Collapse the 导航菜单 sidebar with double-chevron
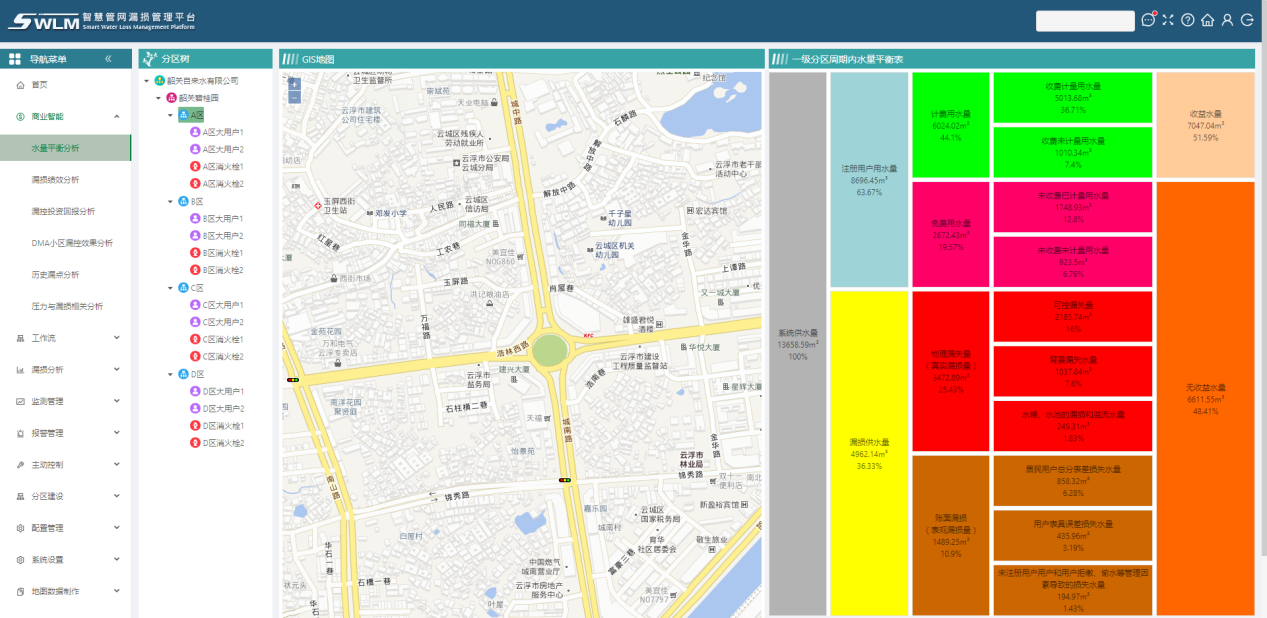 (108, 59)
